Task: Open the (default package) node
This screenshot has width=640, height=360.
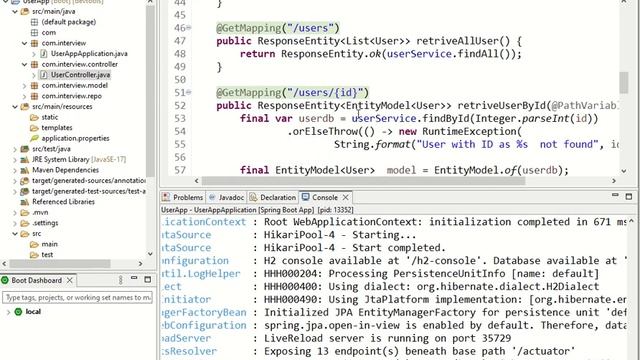Action: tap(68, 22)
